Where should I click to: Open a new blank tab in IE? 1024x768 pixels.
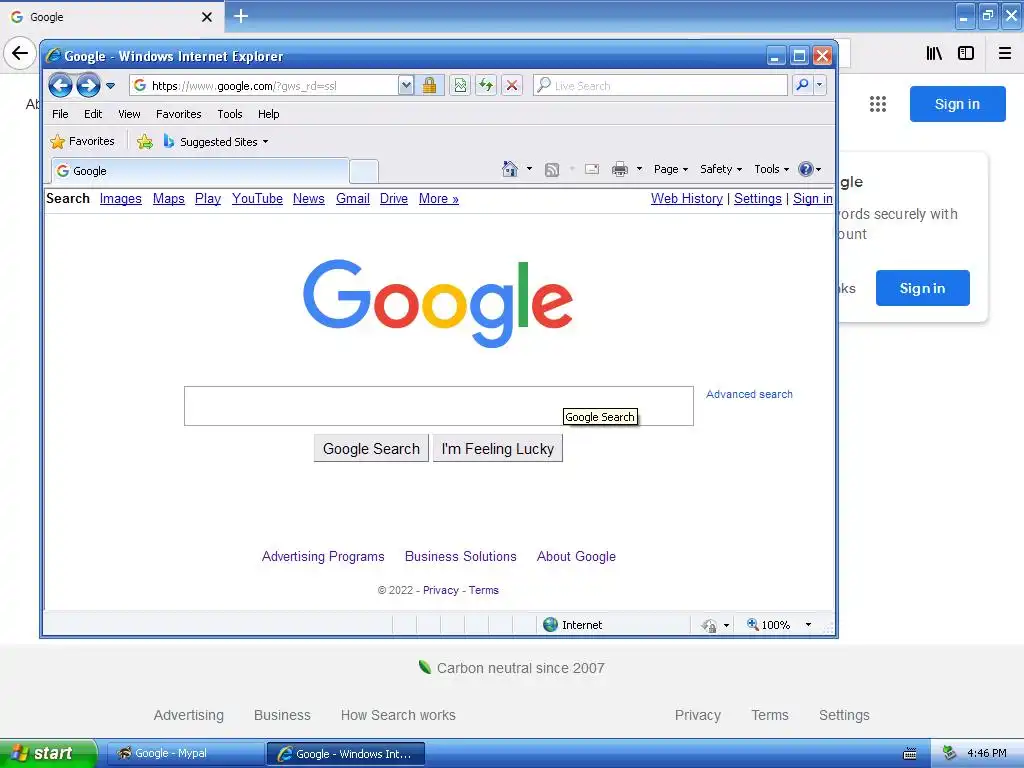tap(364, 171)
